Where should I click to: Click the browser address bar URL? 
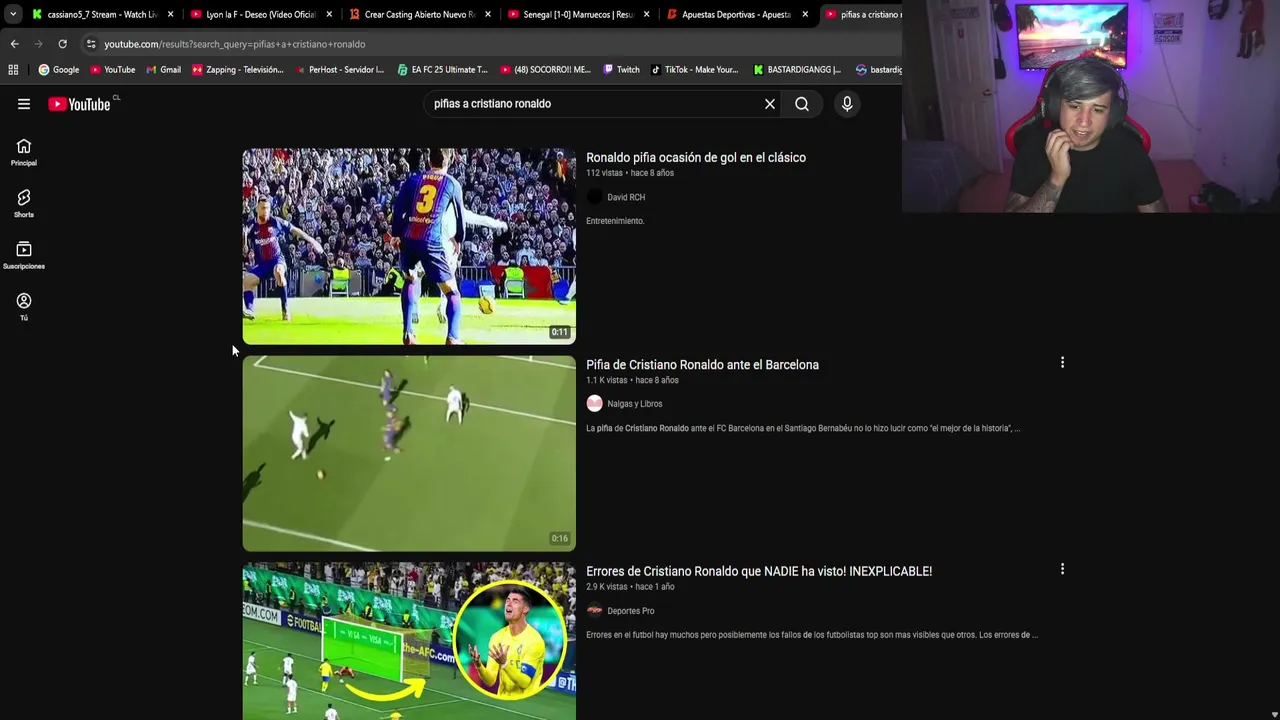(x=235, y=44)
